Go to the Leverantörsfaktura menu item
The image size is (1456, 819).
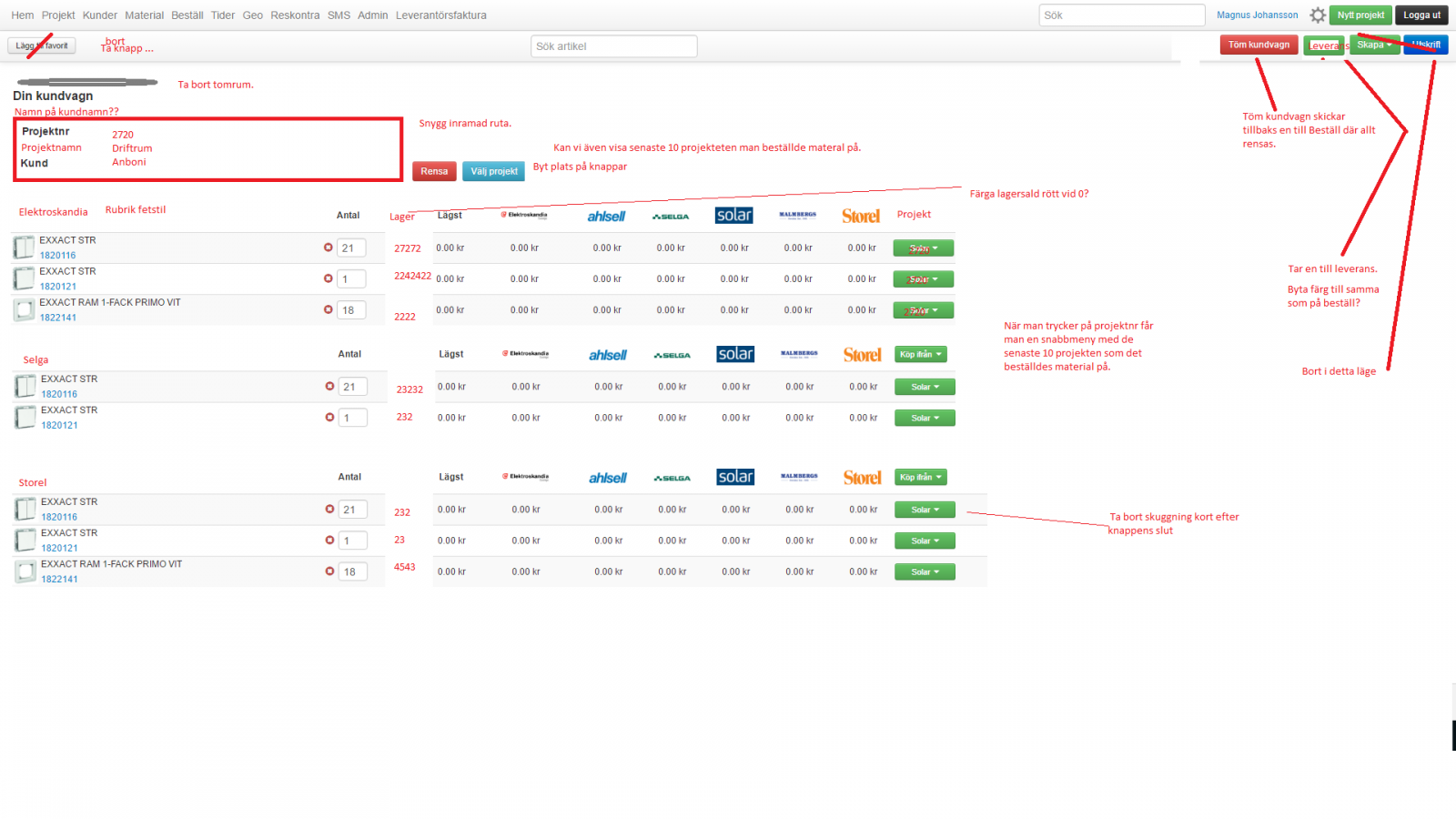pos(440,15)
